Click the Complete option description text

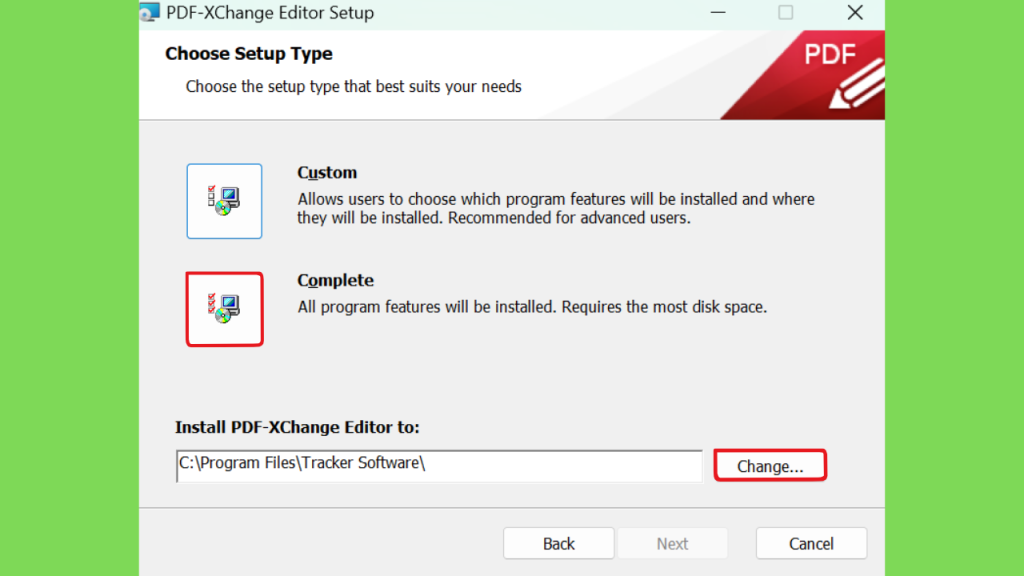(532, 307)
